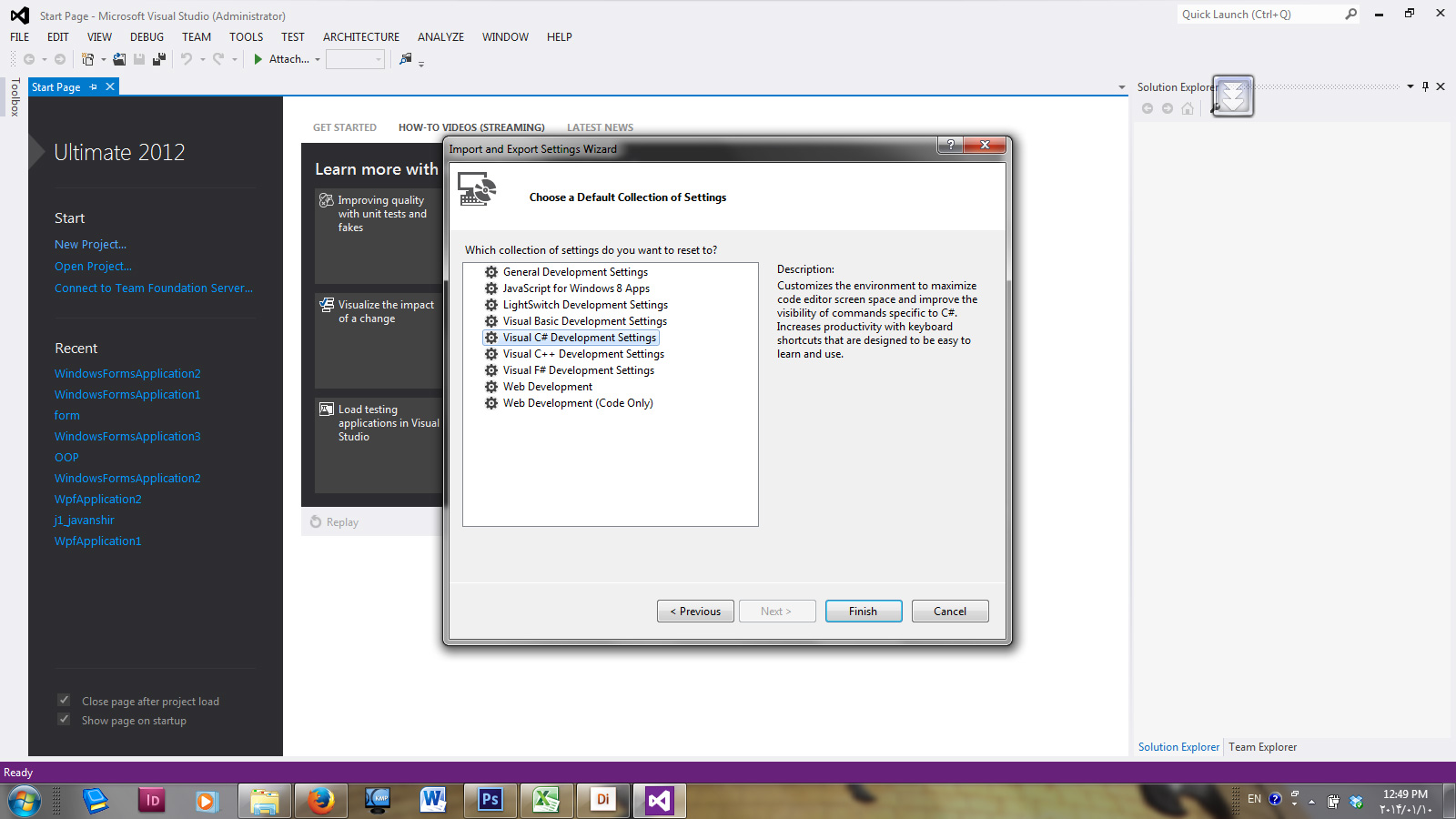Go back with the Previous button
Screen dimensions: 1456x819
(x=695, y=612)
